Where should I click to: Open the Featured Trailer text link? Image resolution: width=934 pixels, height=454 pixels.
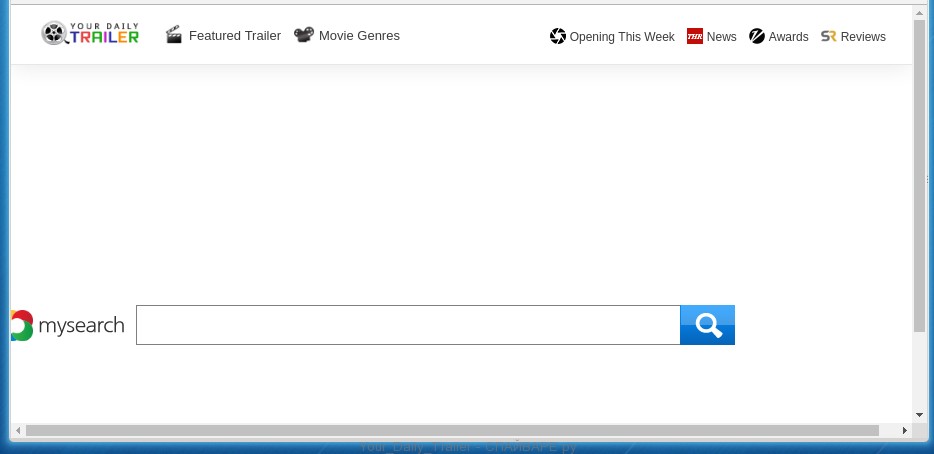click(235, 36)
